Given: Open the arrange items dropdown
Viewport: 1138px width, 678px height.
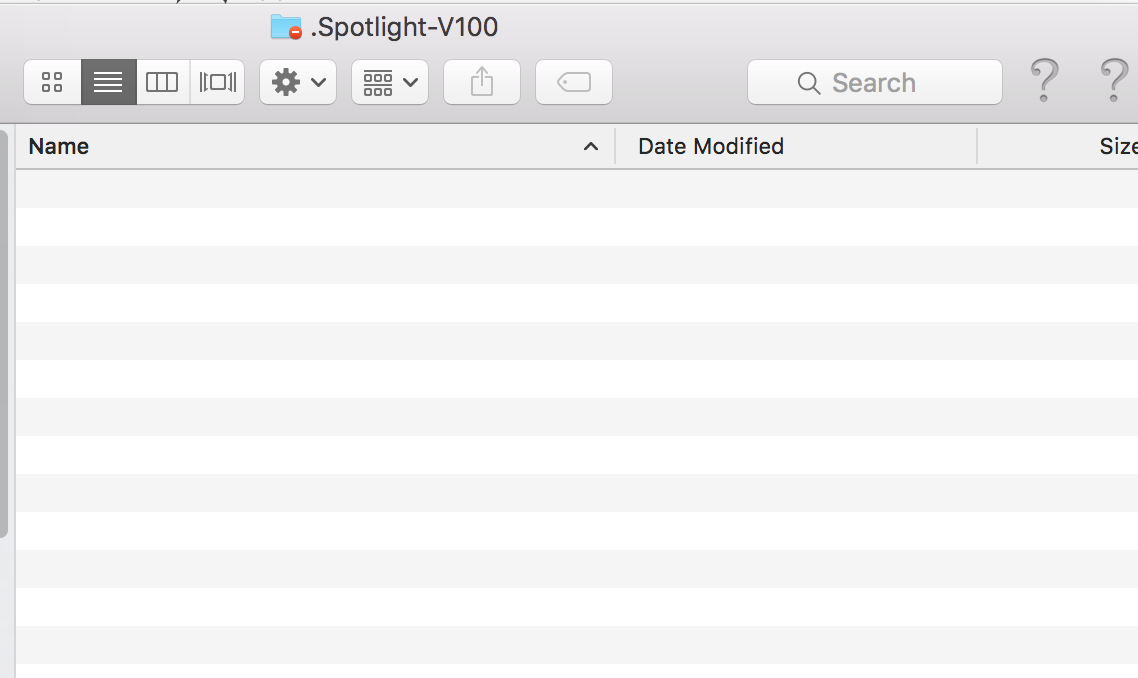Looking at the screenshot, I should [x=390, y=83].
